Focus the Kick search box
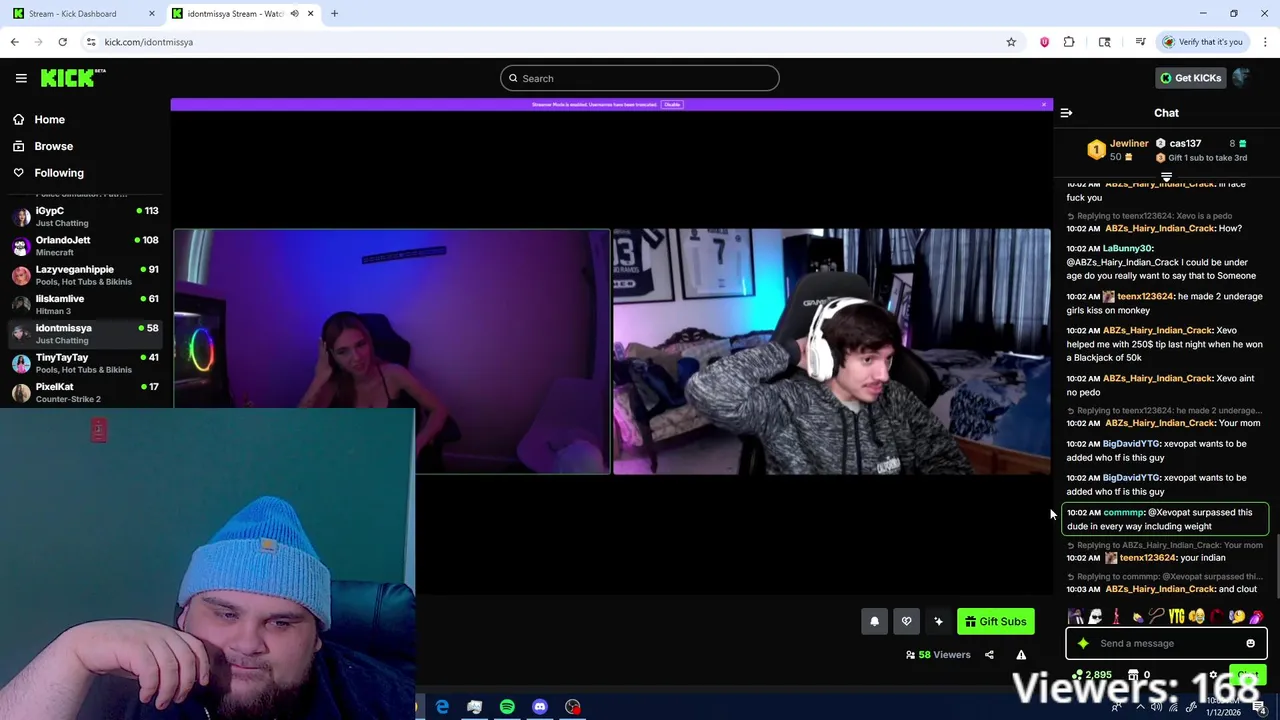 [640, 78]
